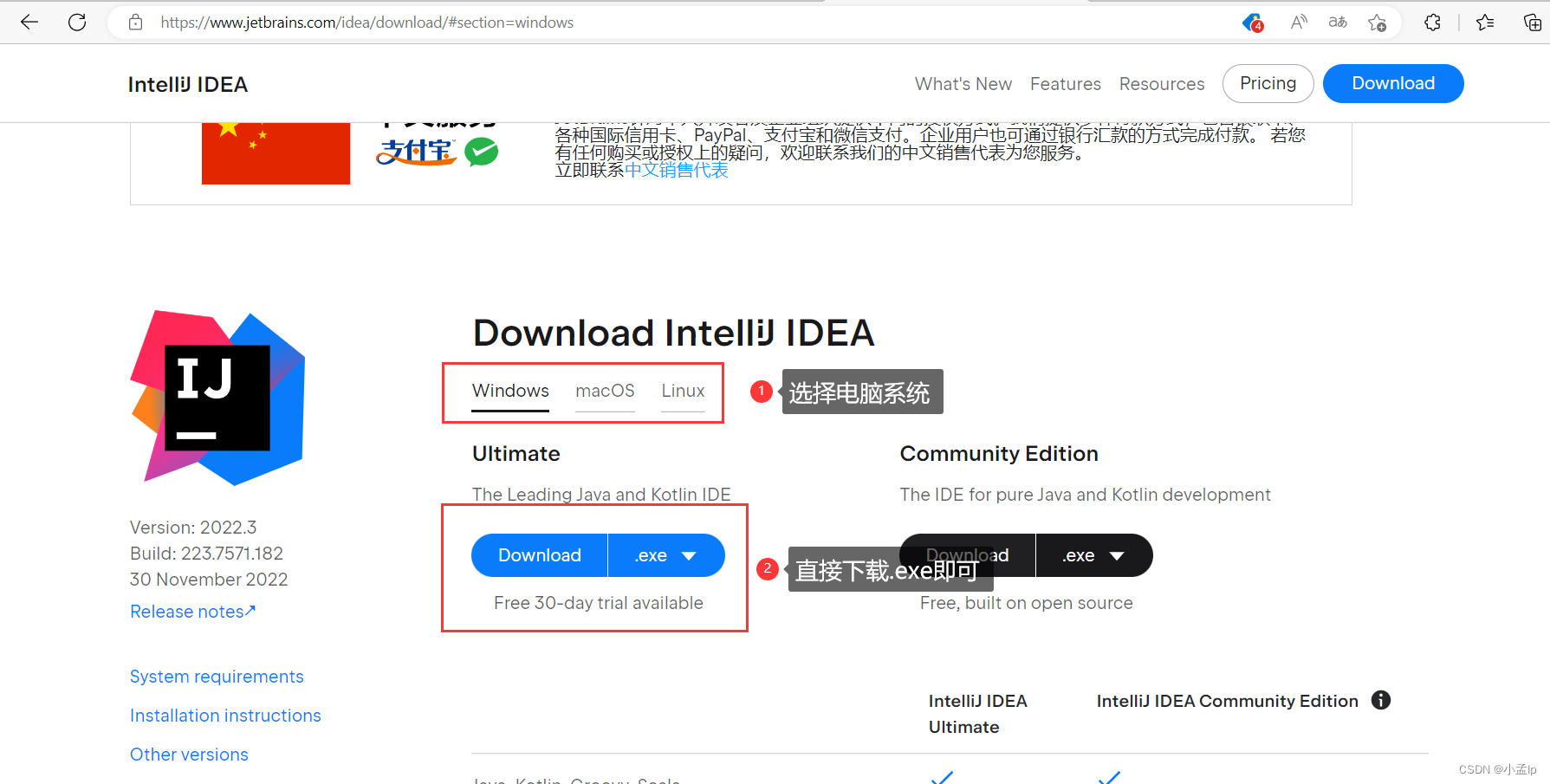Click the Alipay logo in the banner
This screenshot has height=784, width=1550.
click(416, 152)
